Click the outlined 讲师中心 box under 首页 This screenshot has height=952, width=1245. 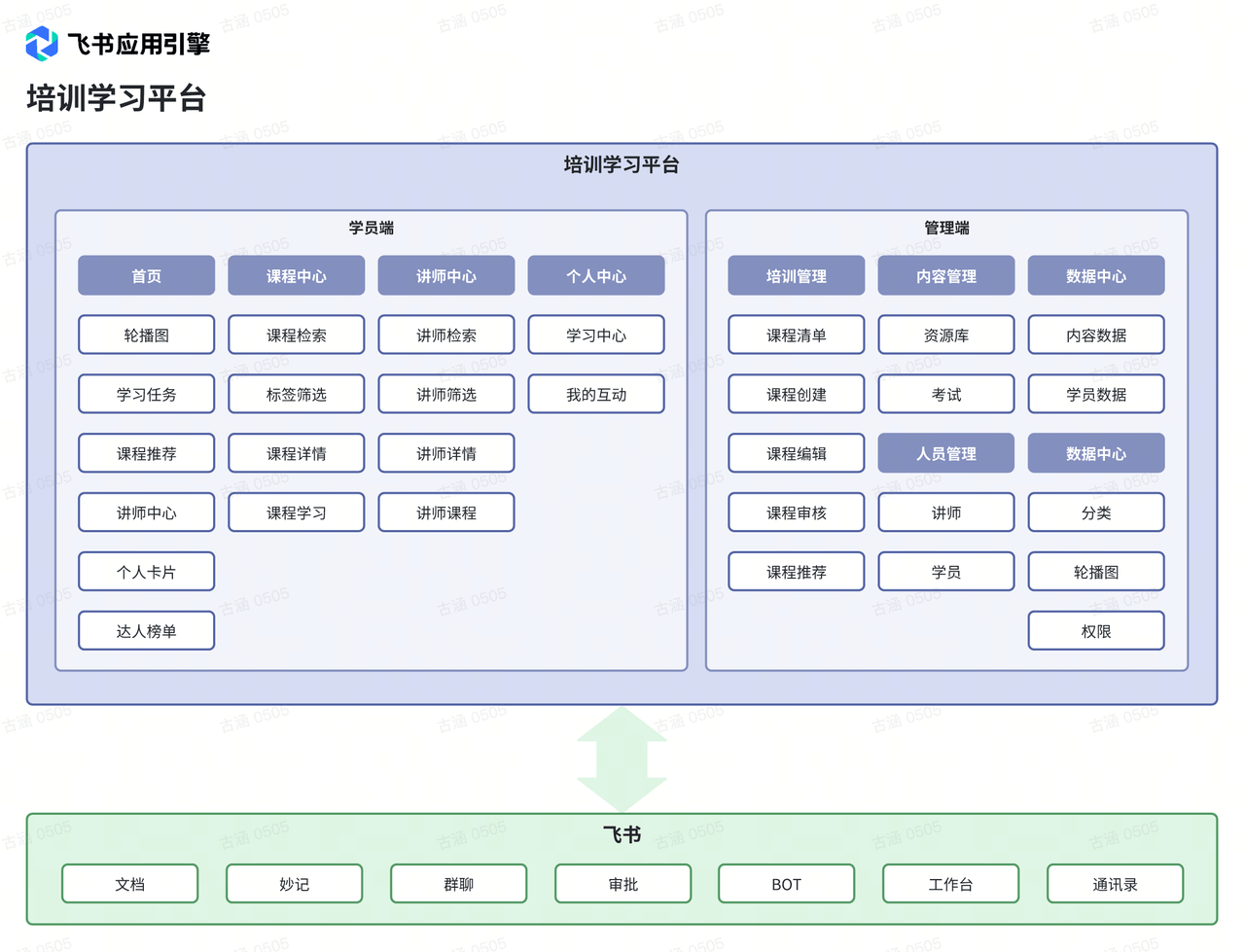pos(147,512)
